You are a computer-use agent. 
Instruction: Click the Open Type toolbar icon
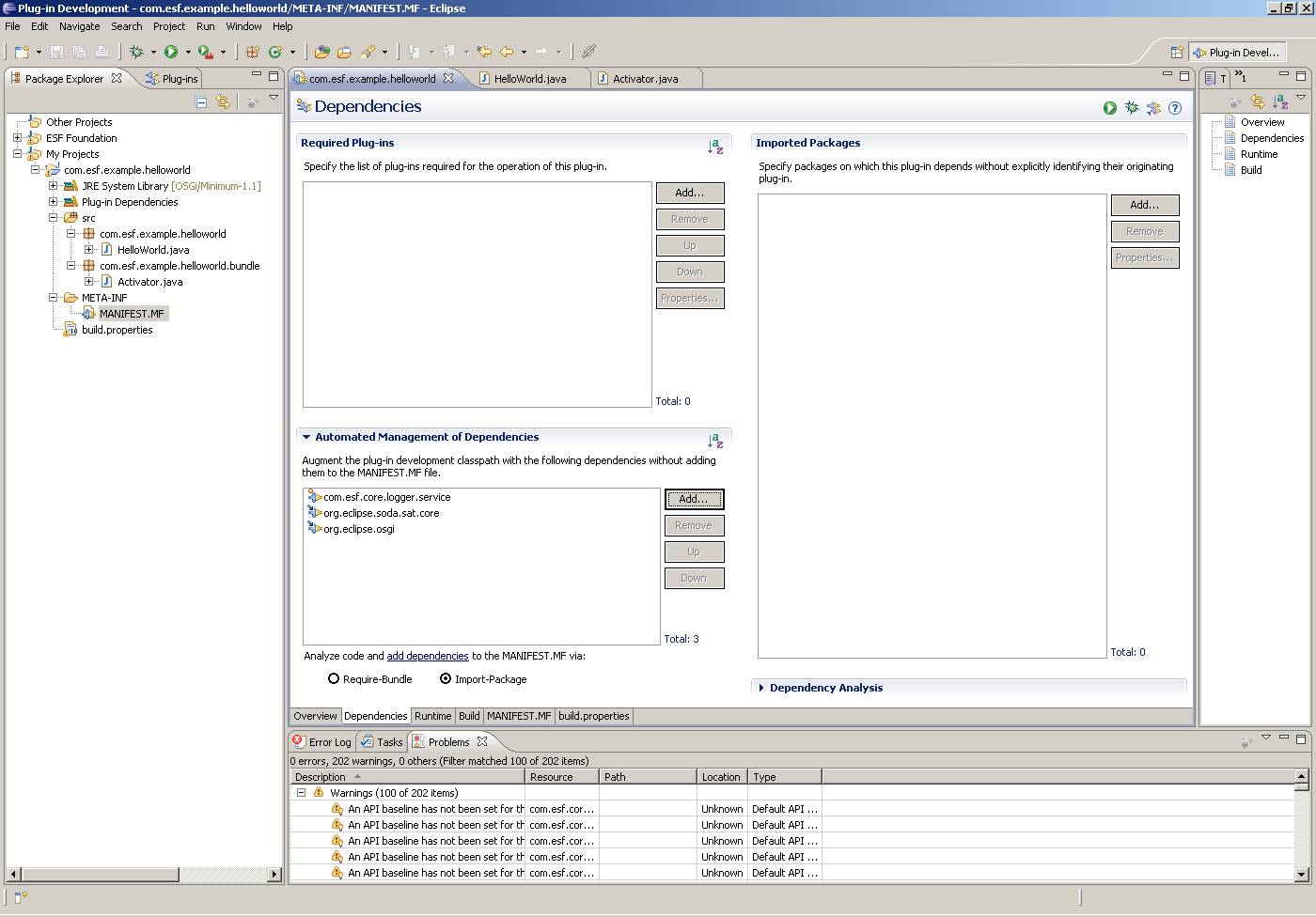click(322, 52)
